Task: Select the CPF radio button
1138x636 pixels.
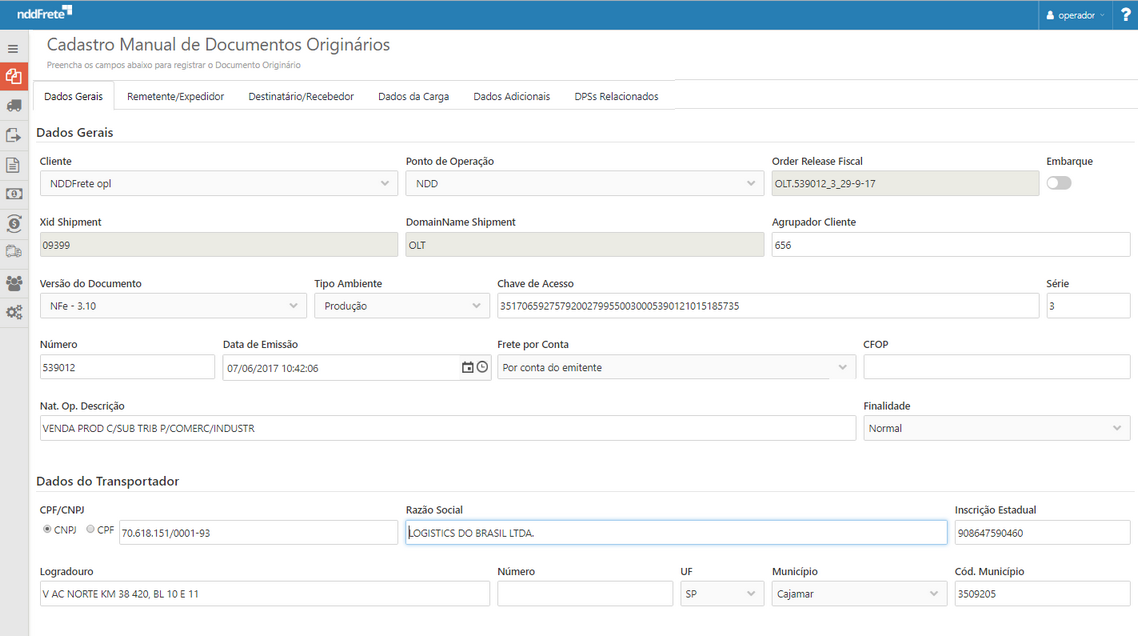Action: point(91,530)
